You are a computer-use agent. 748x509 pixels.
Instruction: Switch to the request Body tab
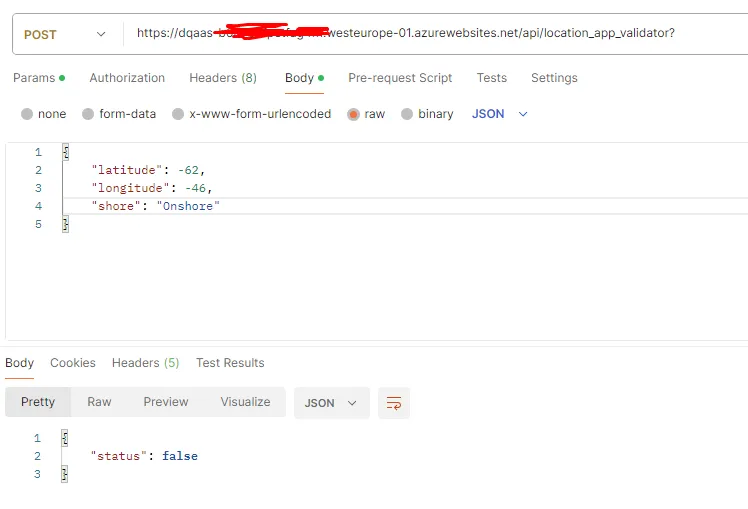pyautogui.click(x=304, y=78)
